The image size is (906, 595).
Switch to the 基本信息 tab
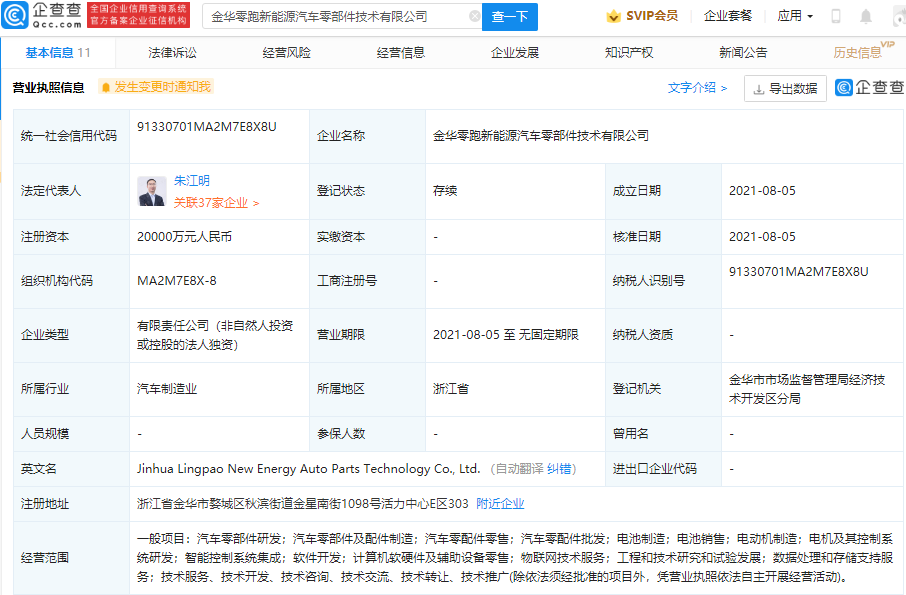point(58,53)
